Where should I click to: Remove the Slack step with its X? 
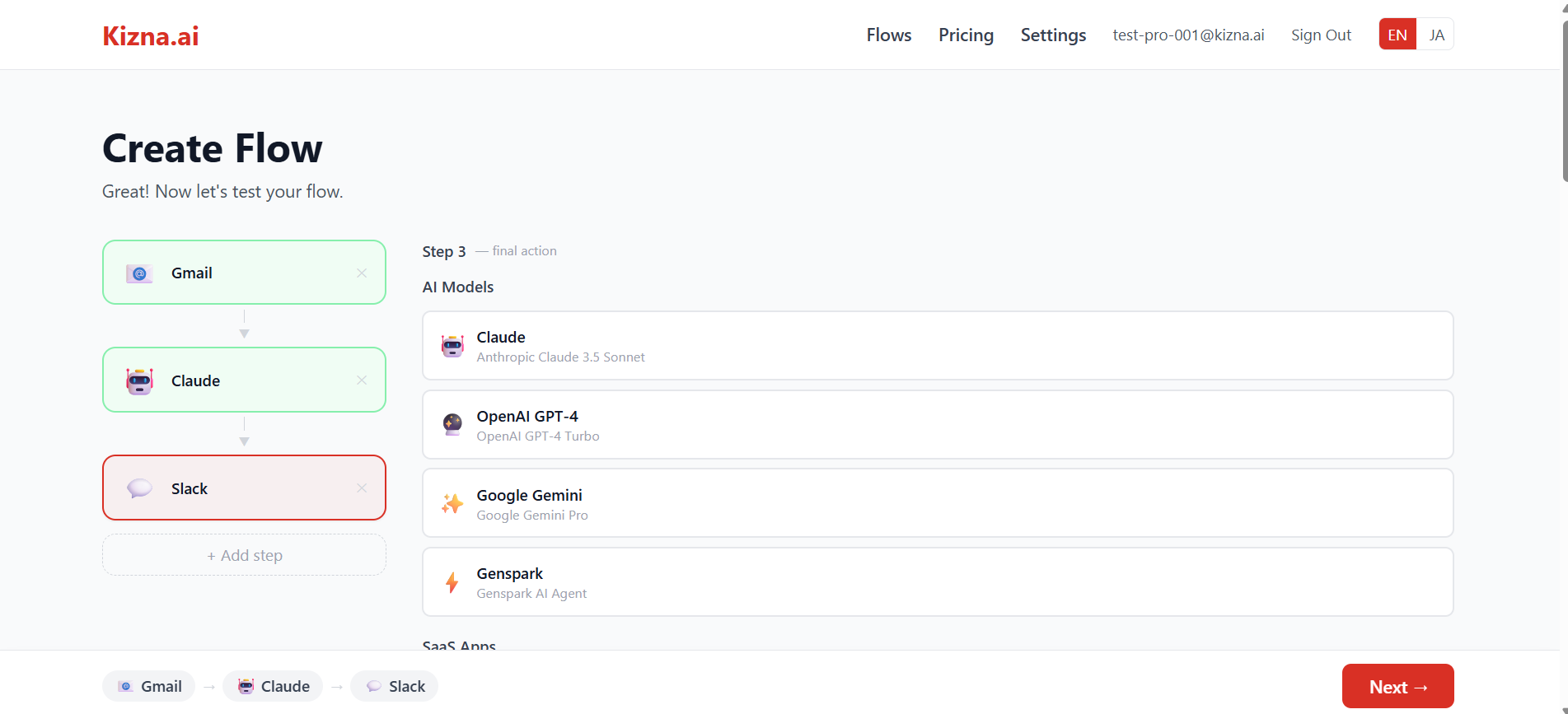[362, 488]
